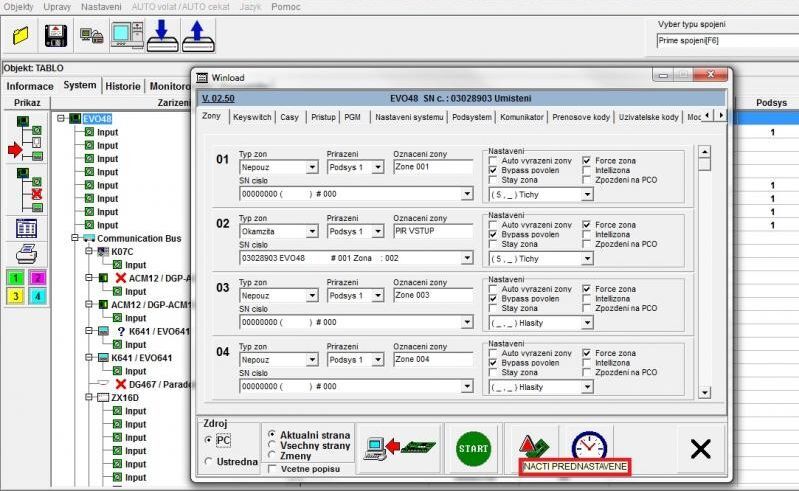The height and width of the screenshot is (491, 799).
Task: Click the panel-to-PC transfer icon
Action: pos(402,447)
